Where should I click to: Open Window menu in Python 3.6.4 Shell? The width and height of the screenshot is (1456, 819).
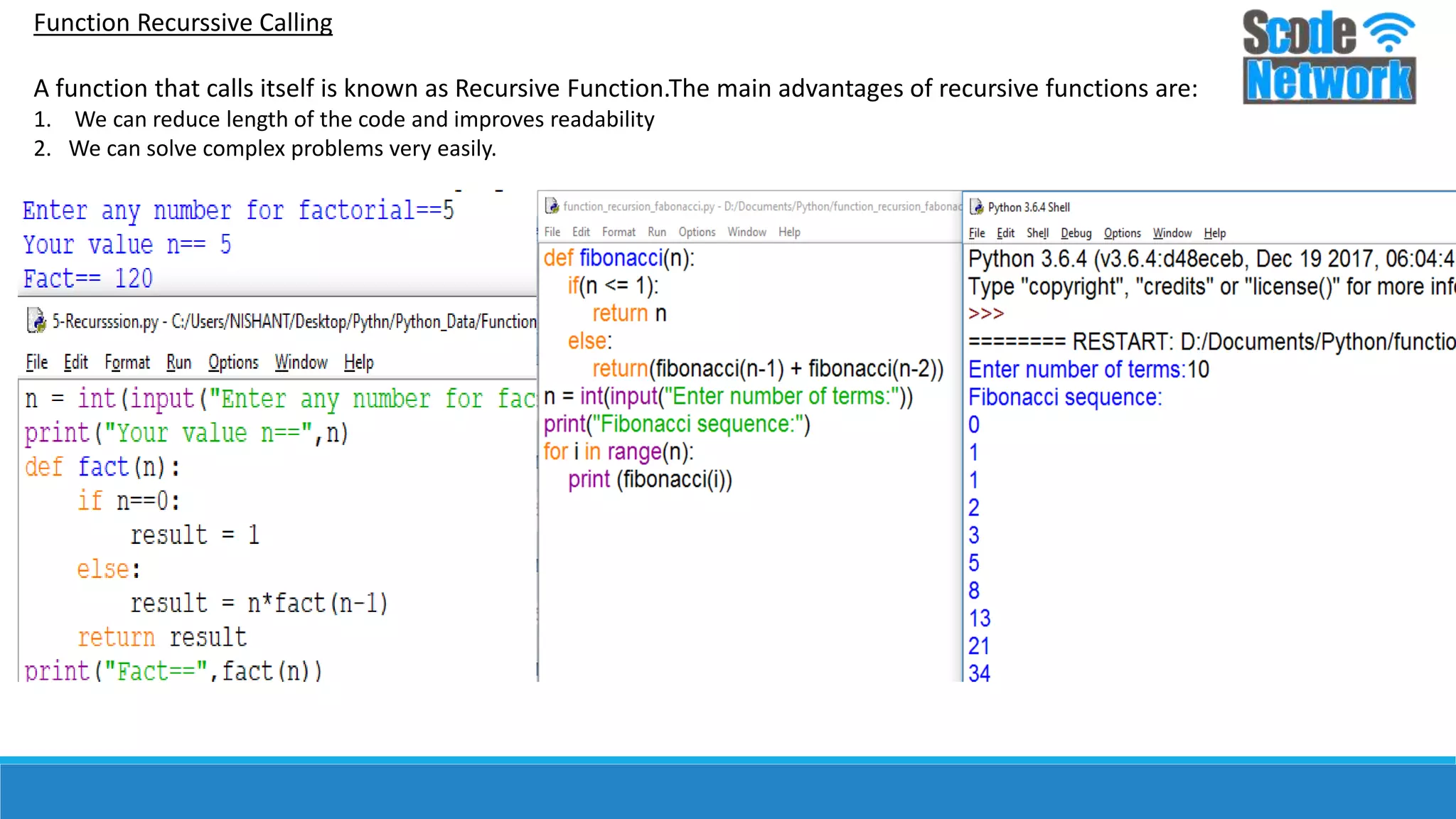point(1172,233)
